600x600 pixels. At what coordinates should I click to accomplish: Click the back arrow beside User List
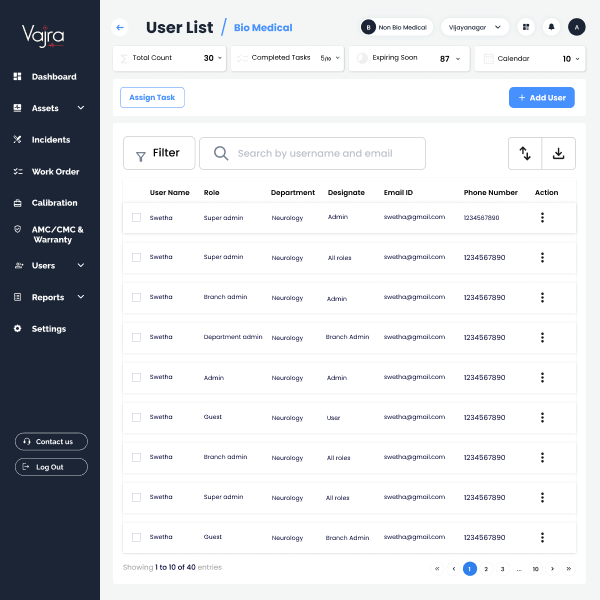coord(121,28)
